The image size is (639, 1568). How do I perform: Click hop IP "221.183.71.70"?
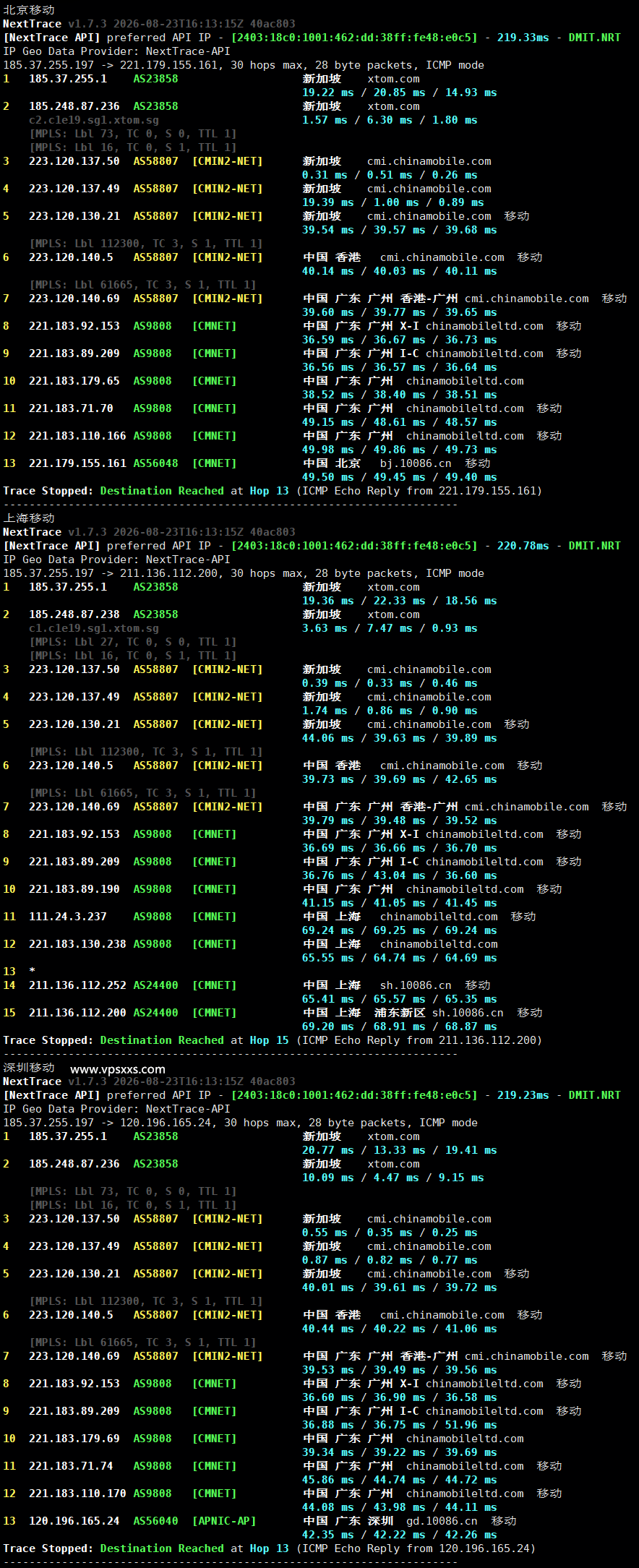tap(71, 408)
